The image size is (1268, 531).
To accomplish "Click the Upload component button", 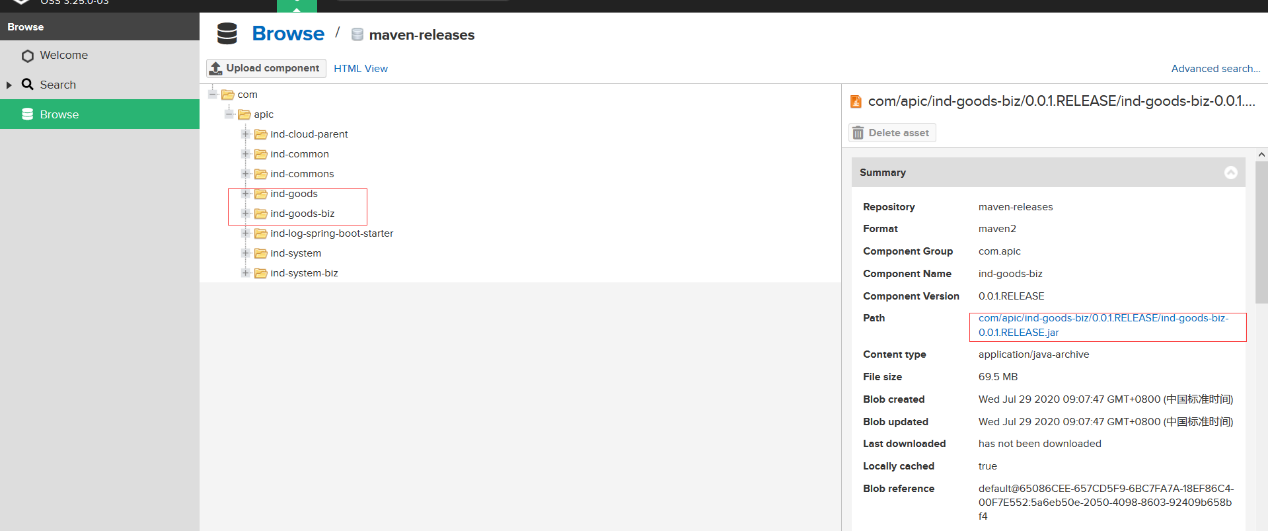I will coord(265,68).
